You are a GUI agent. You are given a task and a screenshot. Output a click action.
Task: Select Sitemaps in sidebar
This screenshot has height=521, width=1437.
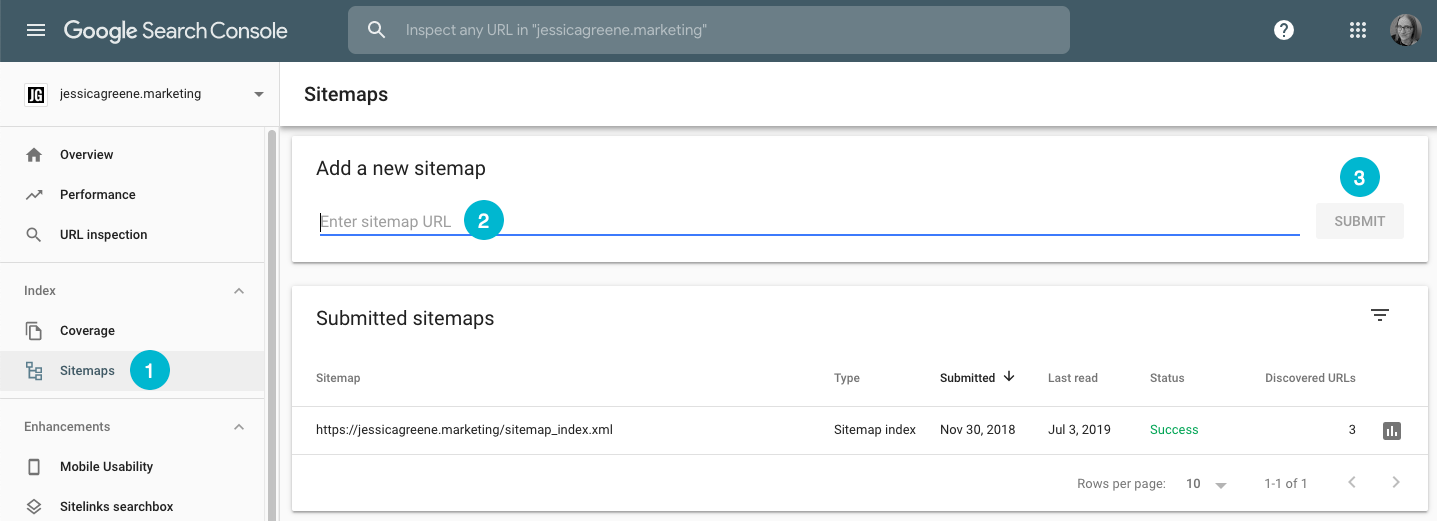click(x=132, y=371)
